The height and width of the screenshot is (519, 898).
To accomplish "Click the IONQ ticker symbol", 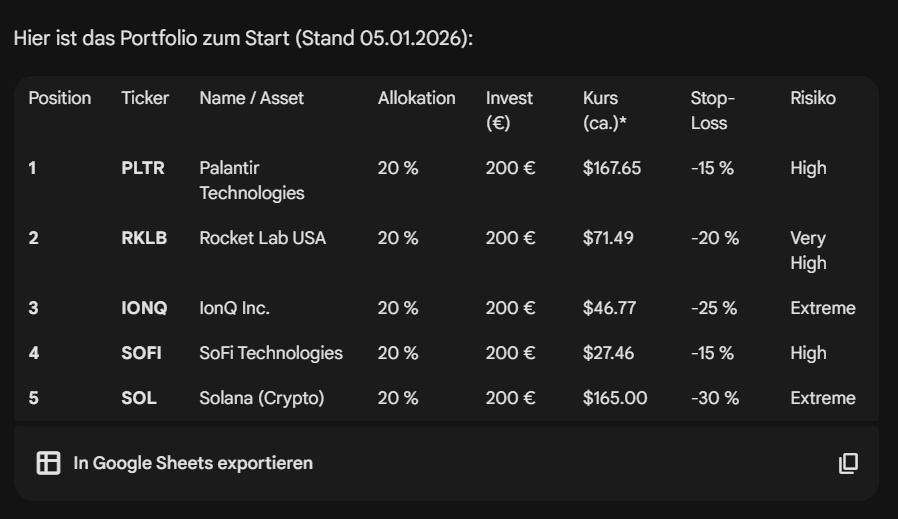I will tap(144, 308).
